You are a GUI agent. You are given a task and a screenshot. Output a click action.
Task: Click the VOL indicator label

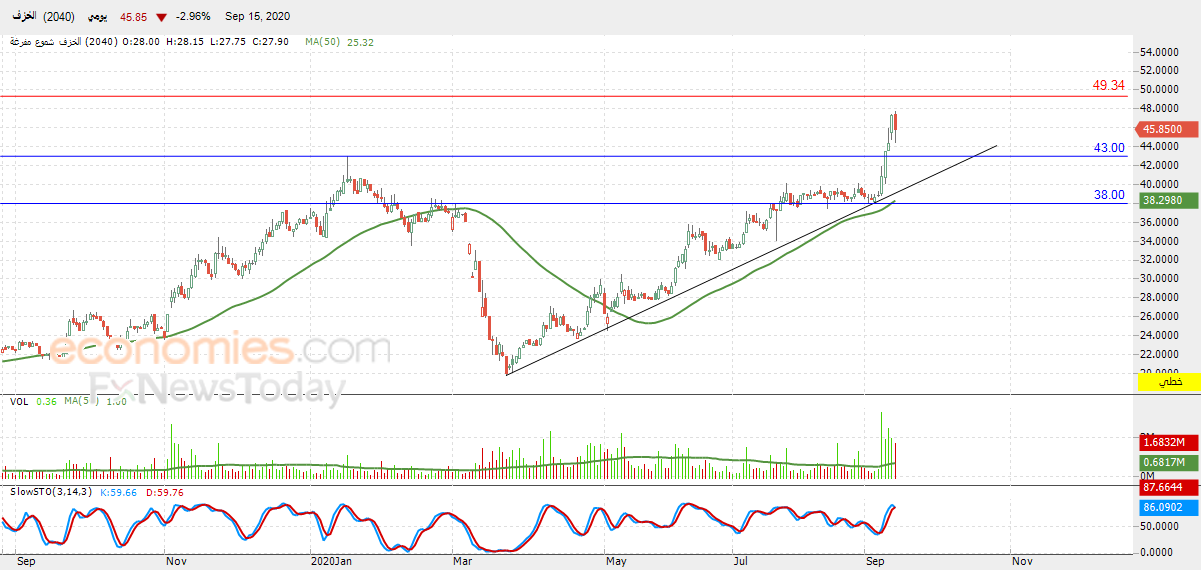(x=18, y=401)
